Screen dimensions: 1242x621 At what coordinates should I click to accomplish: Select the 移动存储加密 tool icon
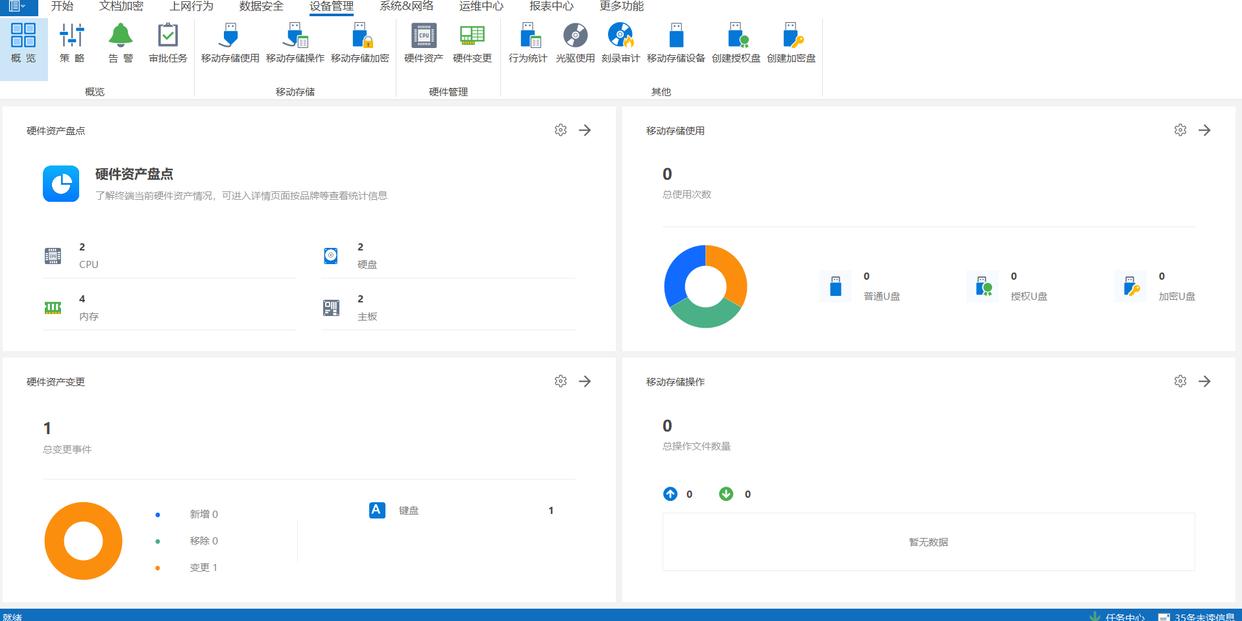point(360,43)
